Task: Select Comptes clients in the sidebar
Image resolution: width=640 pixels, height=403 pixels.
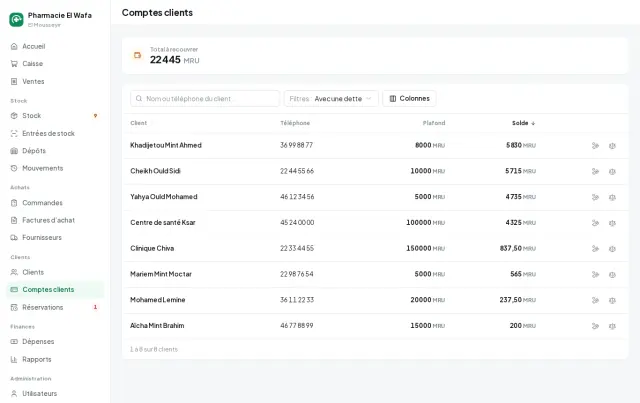Action: click(x=55, y=289)
